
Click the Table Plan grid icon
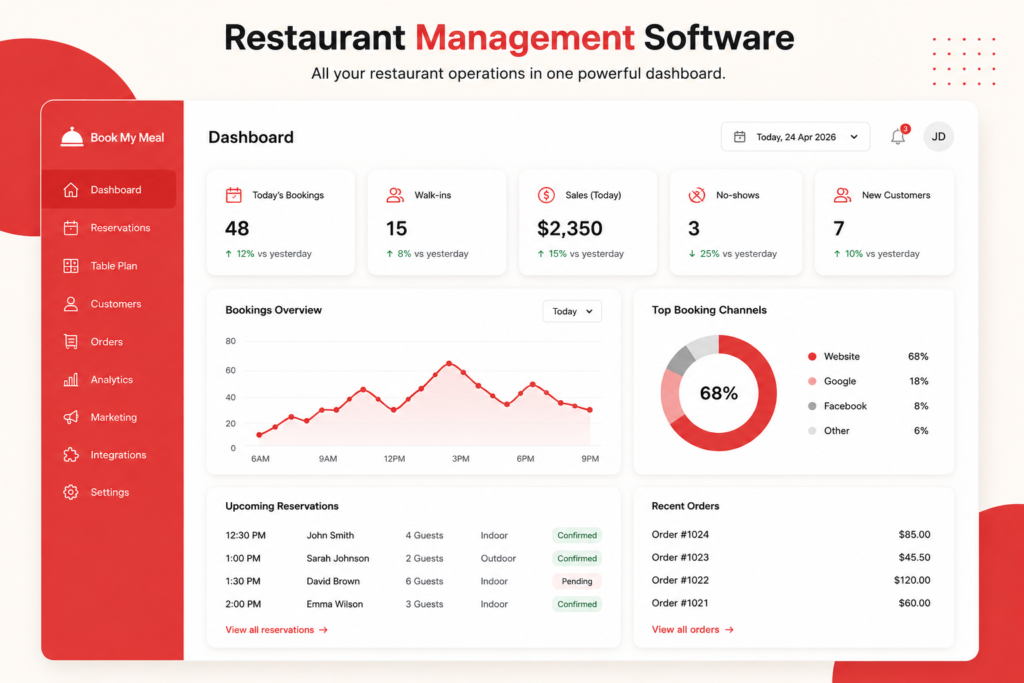click(x=71, y=266)
